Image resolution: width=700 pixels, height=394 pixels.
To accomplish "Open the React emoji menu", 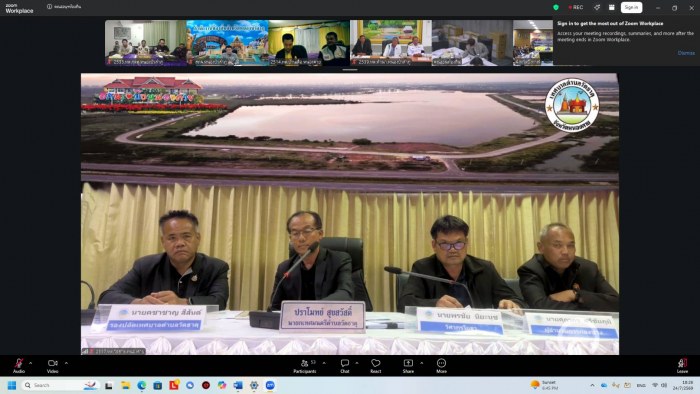I will [x=376, y=365].
